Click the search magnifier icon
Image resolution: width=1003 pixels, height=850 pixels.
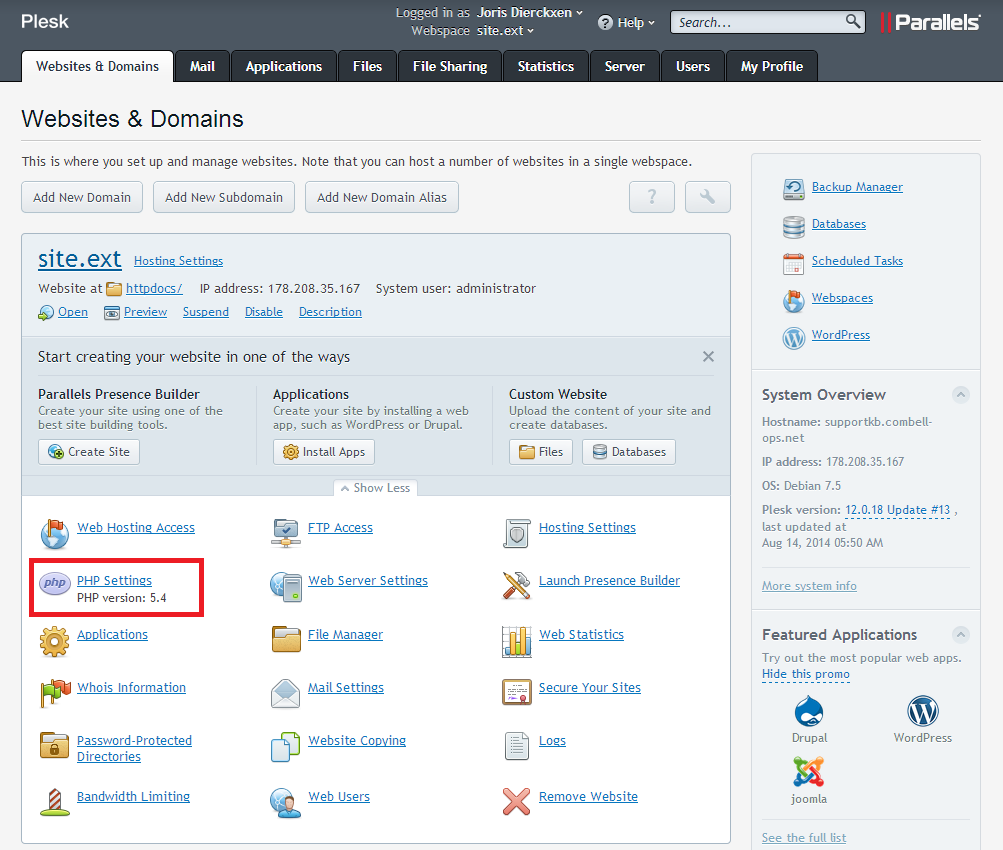coord(853,22)
